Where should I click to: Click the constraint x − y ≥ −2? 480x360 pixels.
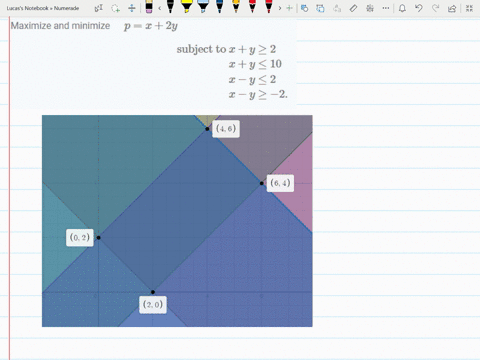click(258, 94)
